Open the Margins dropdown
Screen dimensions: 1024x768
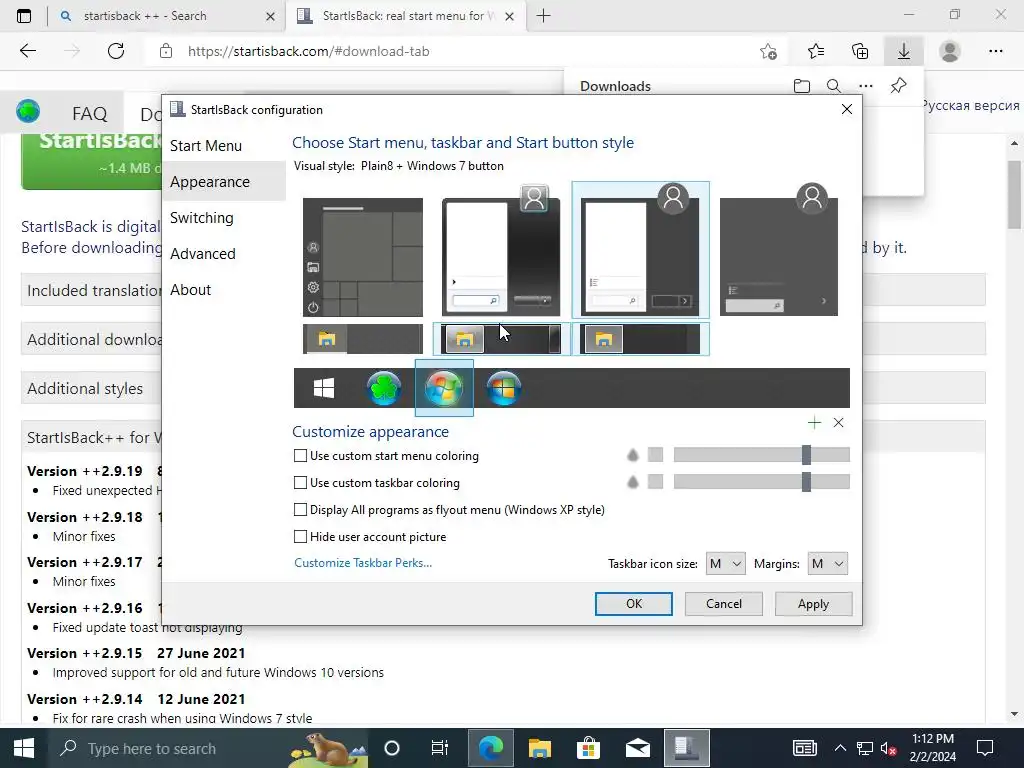tap(827, 564)
